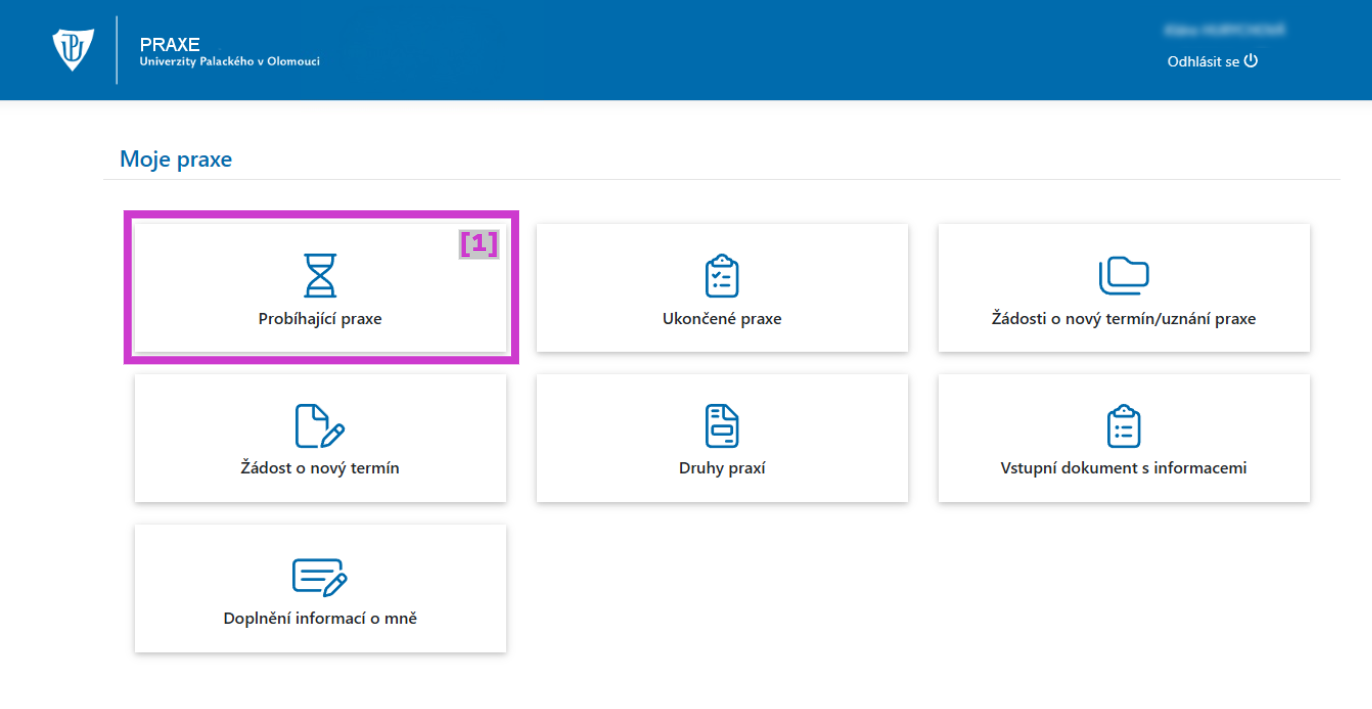Select the Doplnění informací o mně label
The image size is (1372, 709).
coord(320,618)
